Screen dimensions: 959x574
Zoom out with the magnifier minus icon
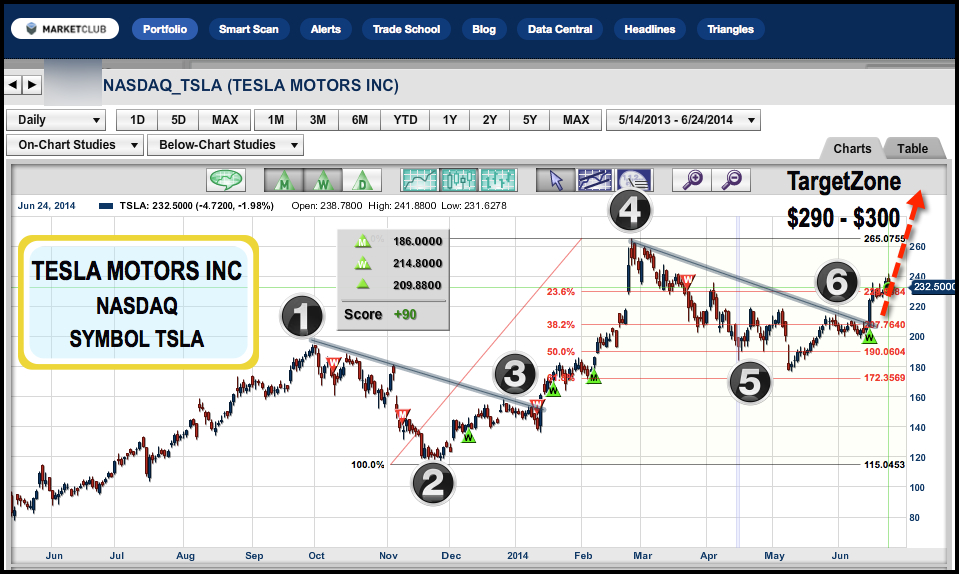point(731,180)
